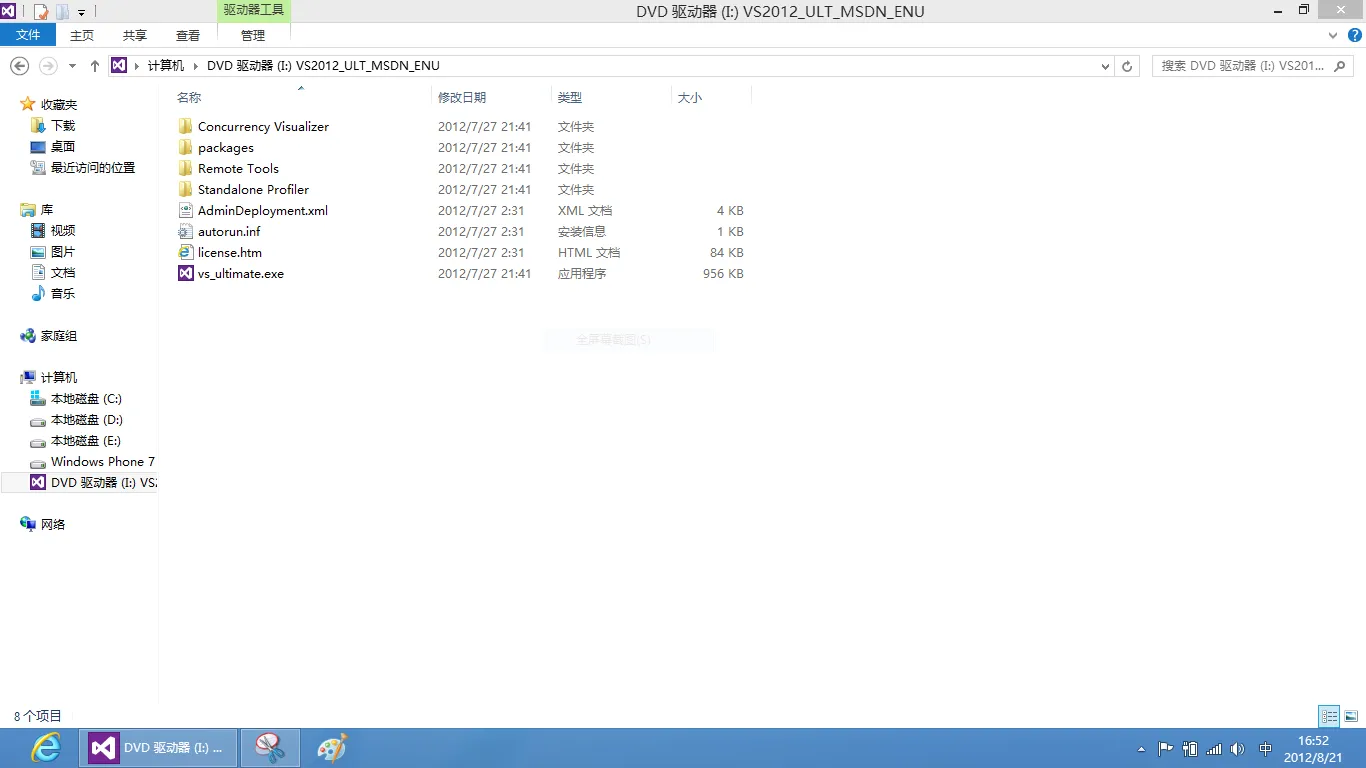The image size is (1366, 768).
Task: Launch Internet Explorer from the taskbar
Action: pyautogui.click(x=45, y=748)
